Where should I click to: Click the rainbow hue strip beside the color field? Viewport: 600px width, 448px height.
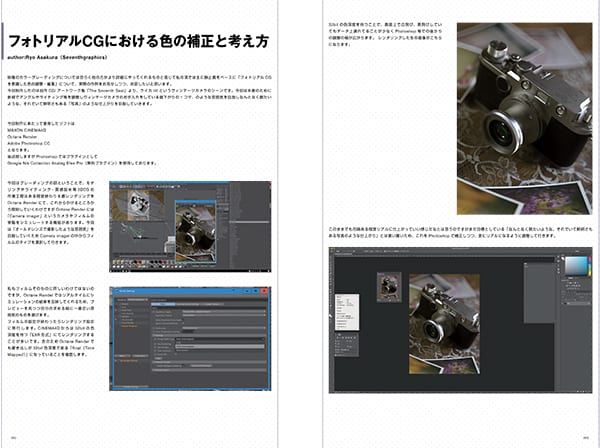(589, 266)
